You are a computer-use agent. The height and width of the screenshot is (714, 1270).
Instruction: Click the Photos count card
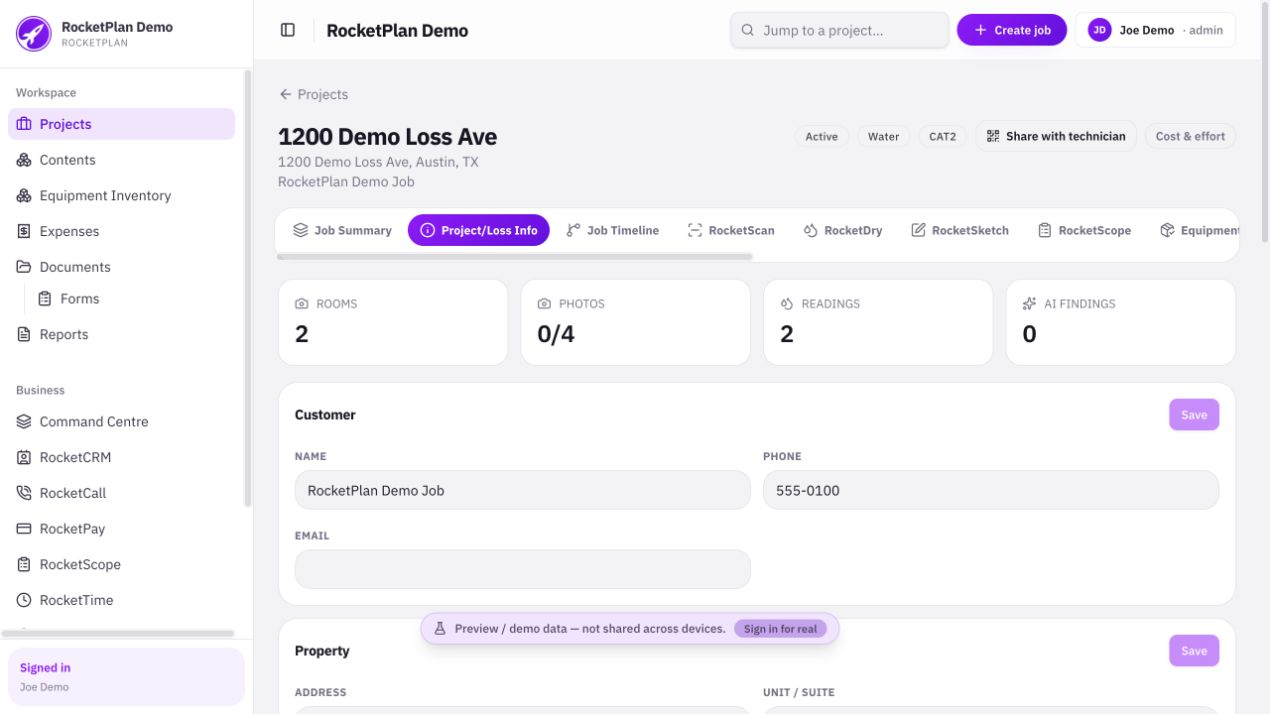(636, 322)
